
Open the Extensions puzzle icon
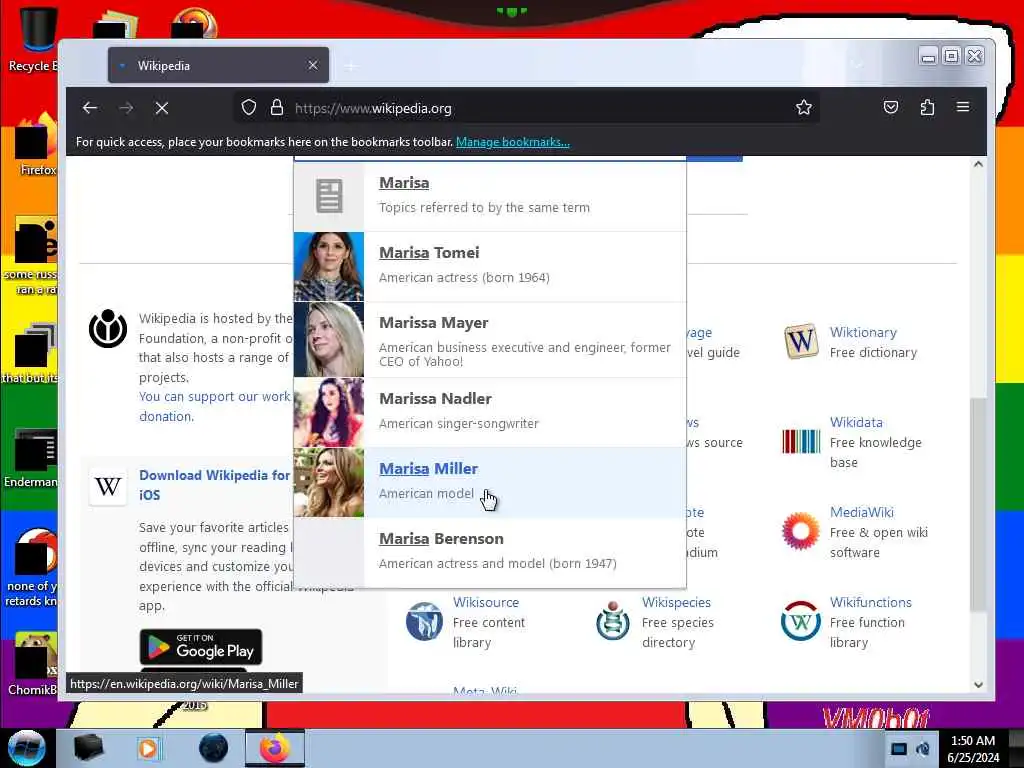(x=927, y=107)
